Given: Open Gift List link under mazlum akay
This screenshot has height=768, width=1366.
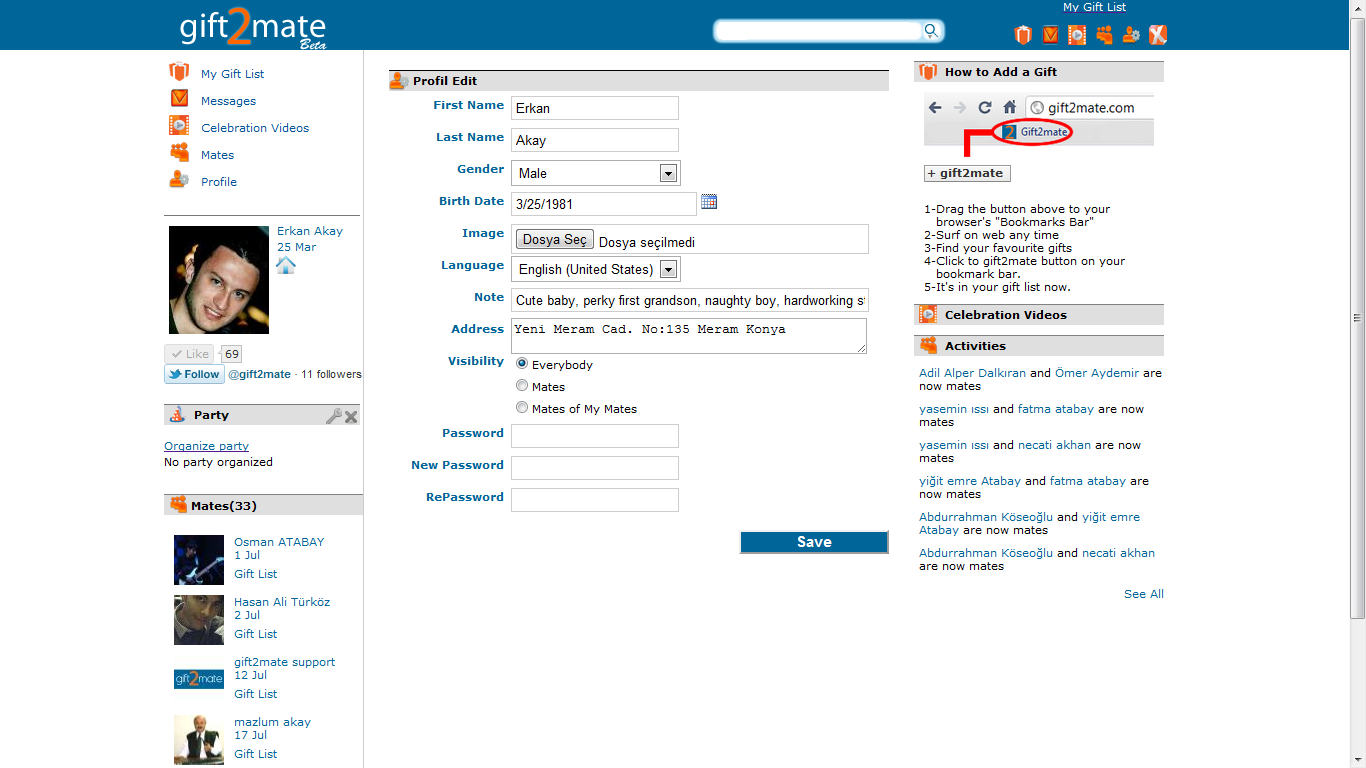Looking at the screenshot, I should pos(256,754).
